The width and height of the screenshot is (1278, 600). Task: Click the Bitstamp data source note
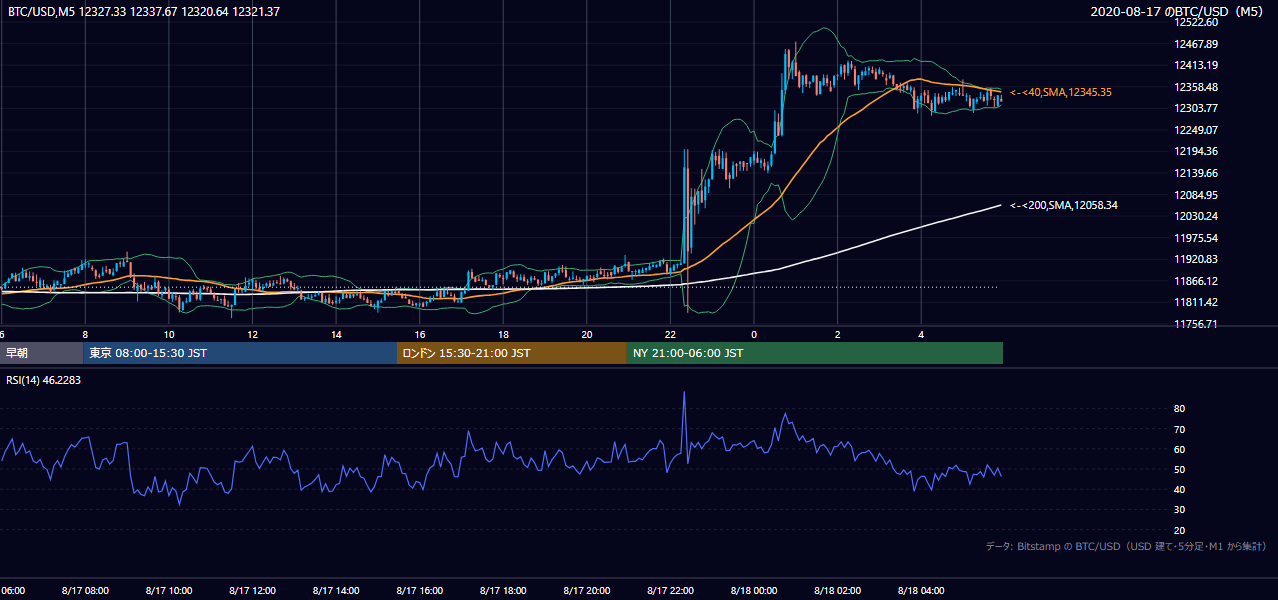click(1126, 546)
